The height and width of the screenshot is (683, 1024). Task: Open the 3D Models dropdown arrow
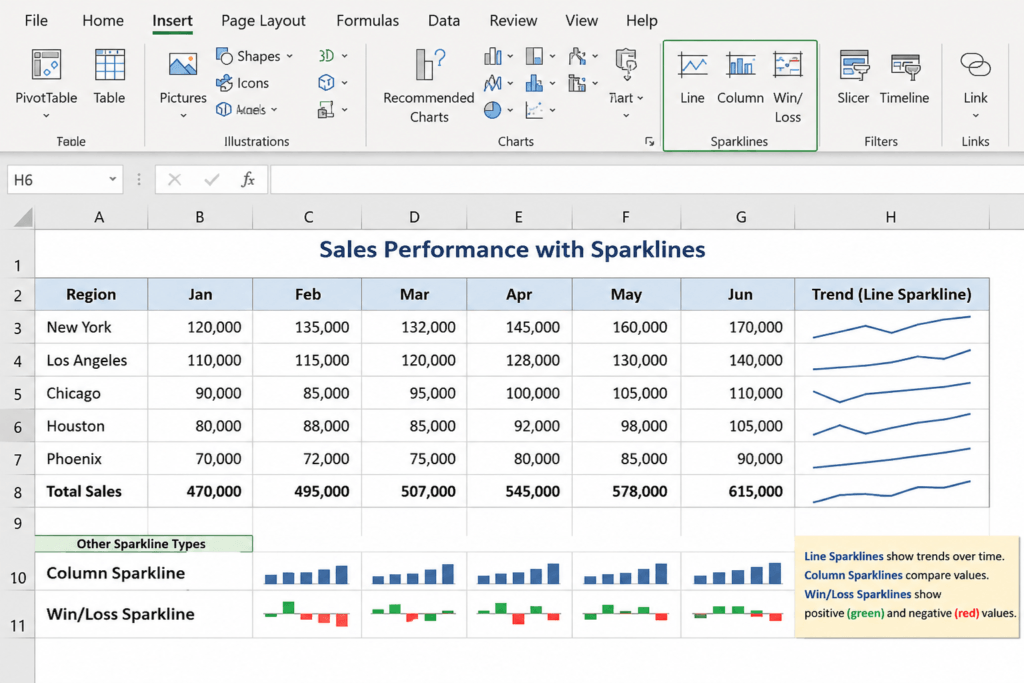tap(274, 110)
